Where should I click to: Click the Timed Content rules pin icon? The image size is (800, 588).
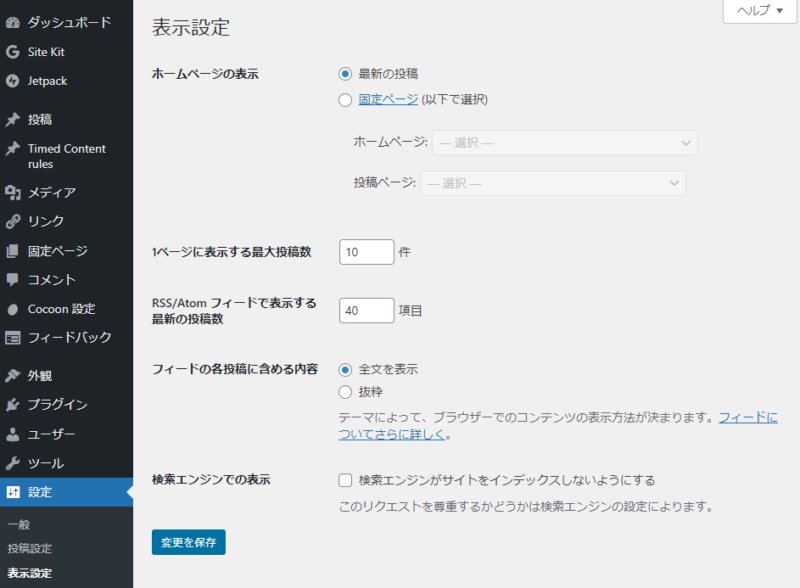[x=13, y=149]
